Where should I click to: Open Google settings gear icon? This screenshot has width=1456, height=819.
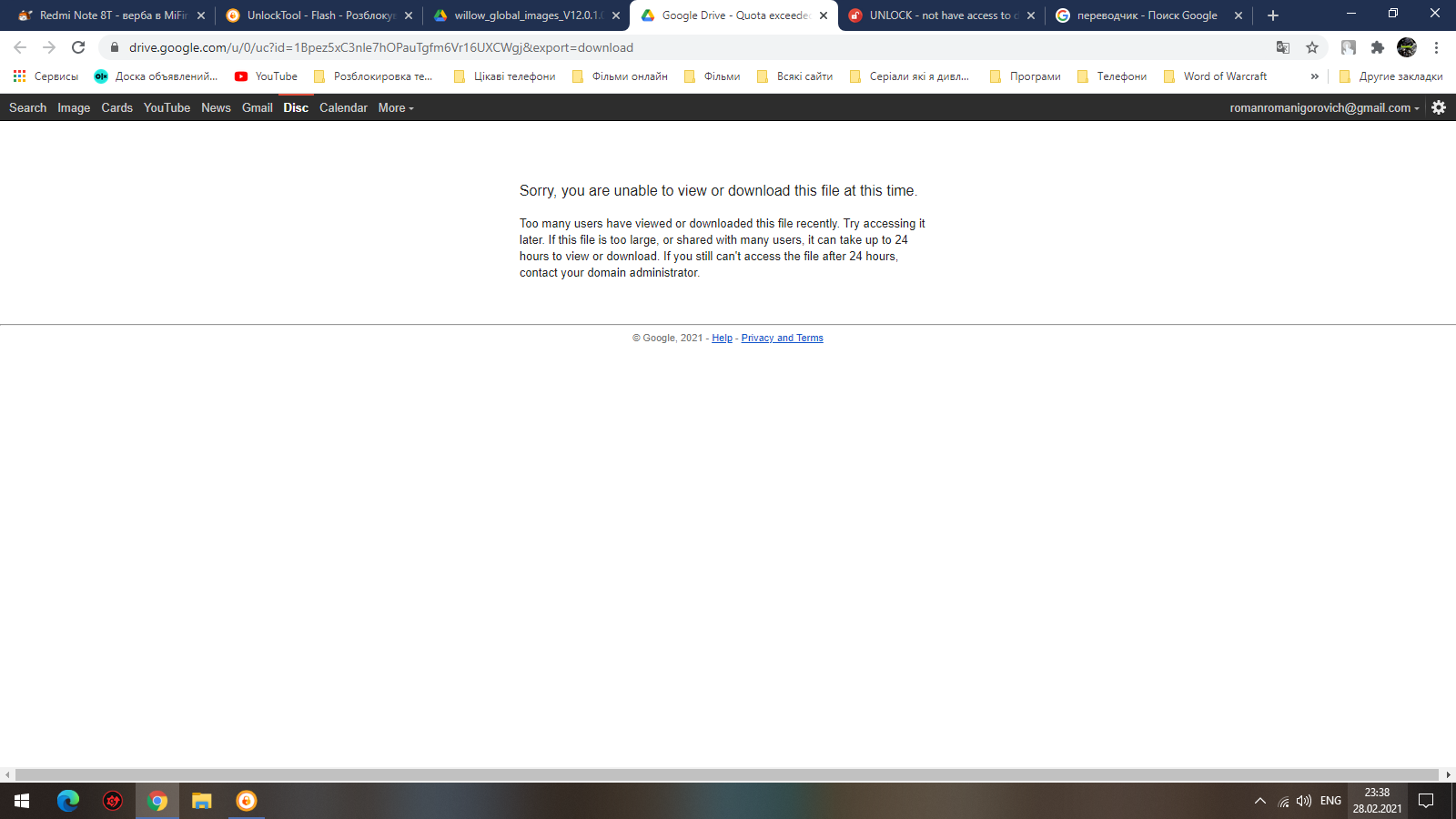click(x=1439, y=107)
